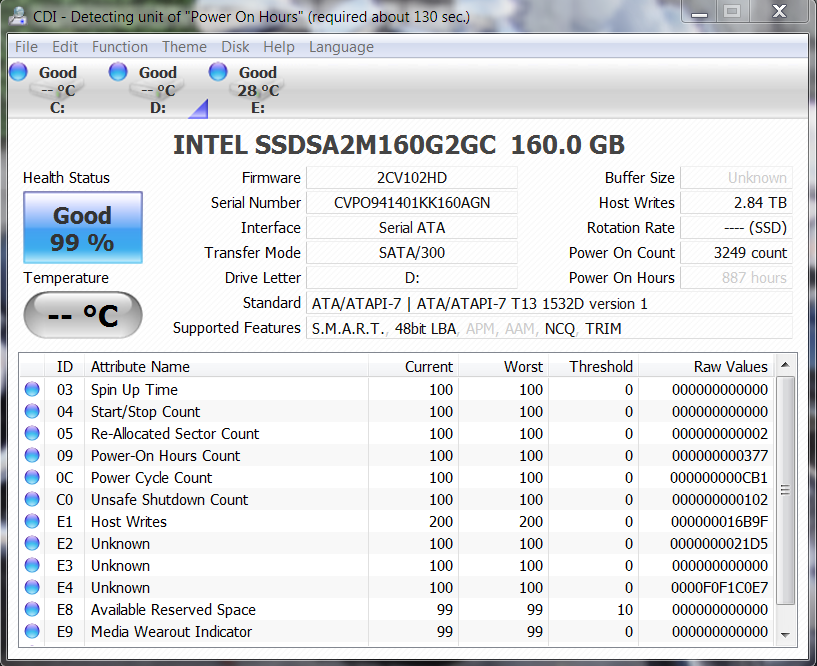This screenshot has width=817, height=666.
Task: Click the Temperature display button
Action: click(83, 316)
